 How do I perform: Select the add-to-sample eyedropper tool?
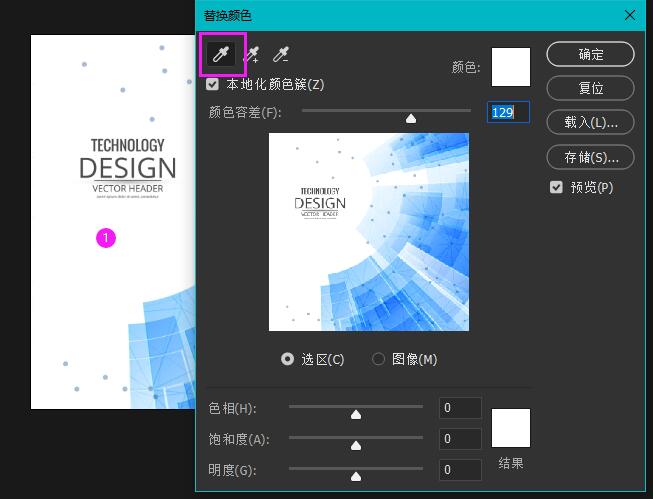click(x=252, y=55)
